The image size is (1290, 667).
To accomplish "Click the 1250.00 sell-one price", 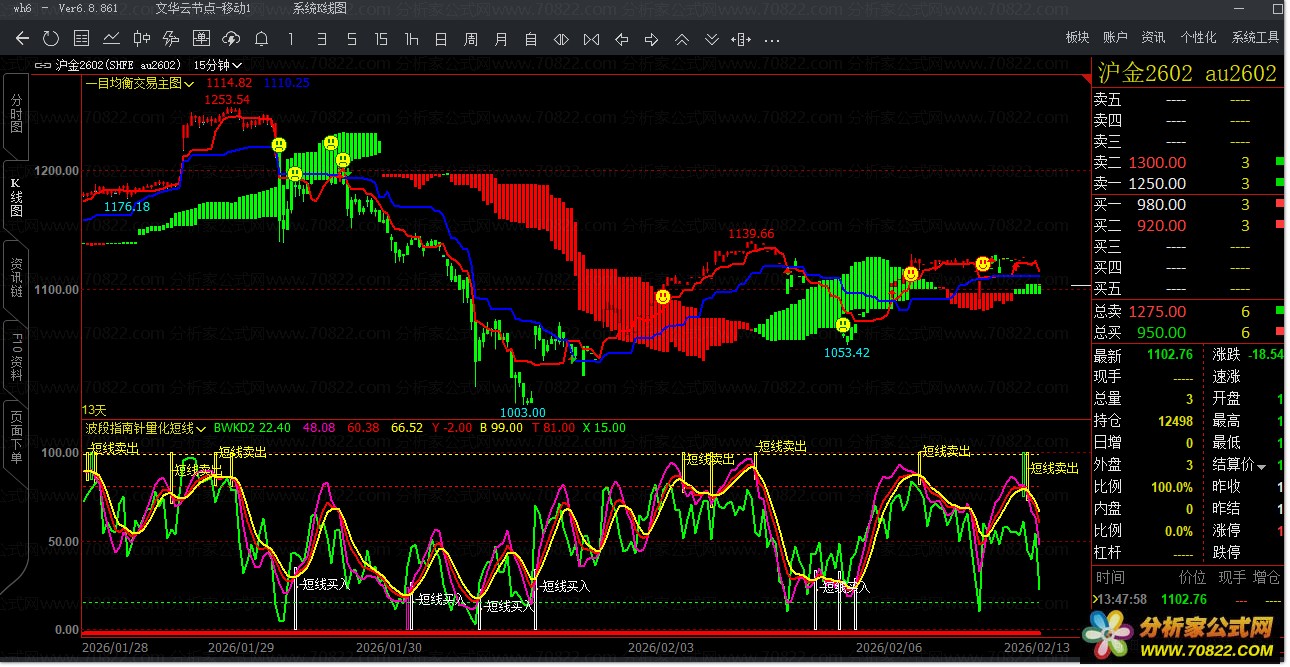I will [1157, 184].
